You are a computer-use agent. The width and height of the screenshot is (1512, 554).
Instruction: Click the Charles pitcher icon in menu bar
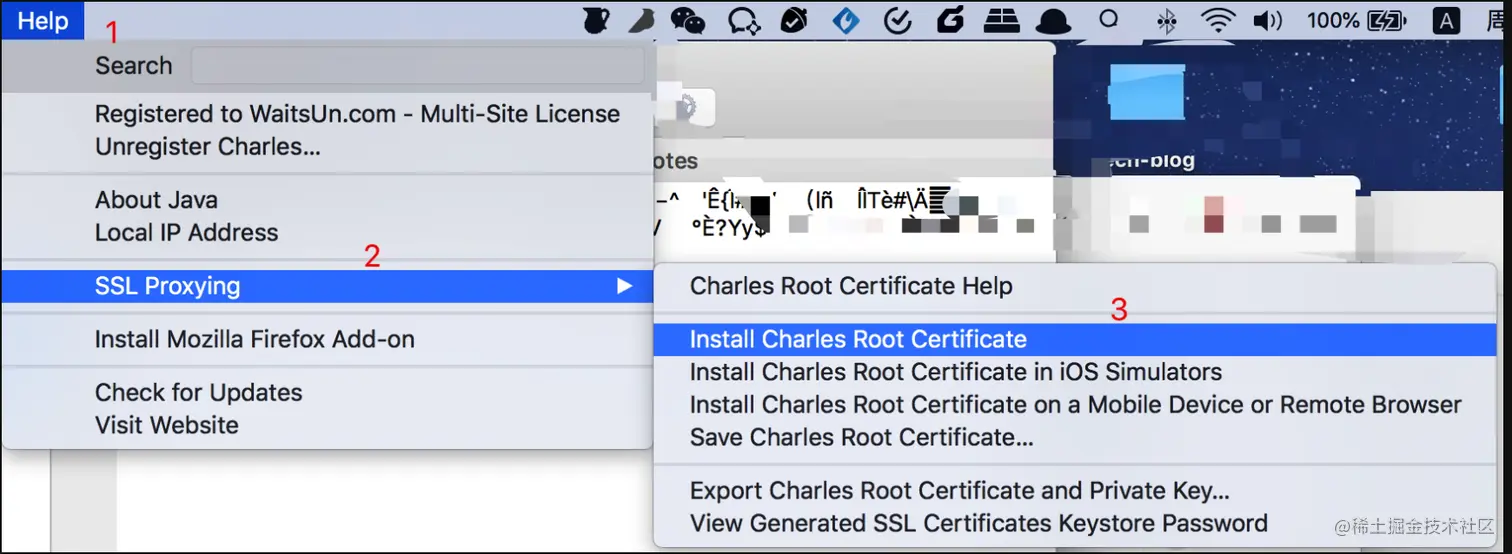tap(597, 20)
